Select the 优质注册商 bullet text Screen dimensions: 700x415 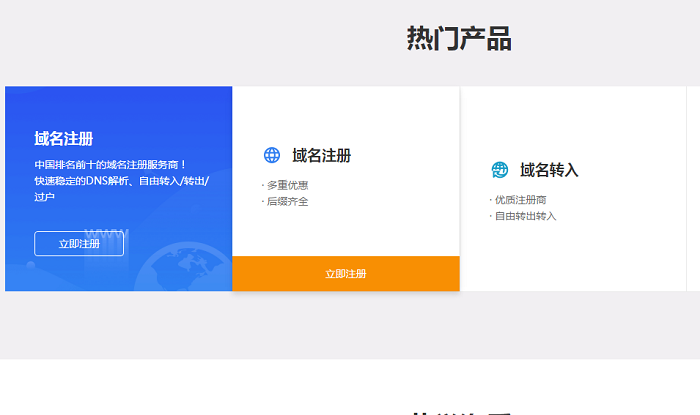click(x=520, y=200)
